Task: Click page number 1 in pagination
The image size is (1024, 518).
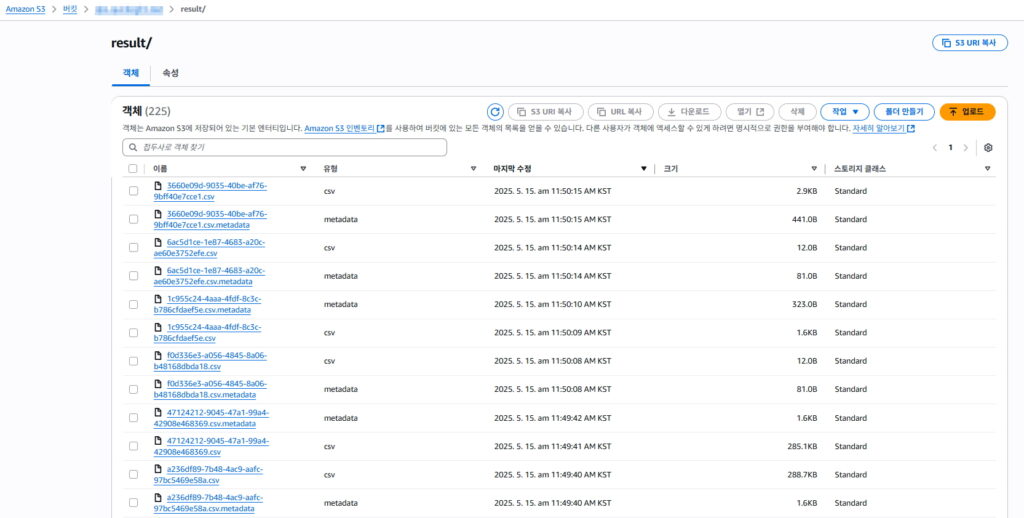Action: tap(950, 148)
